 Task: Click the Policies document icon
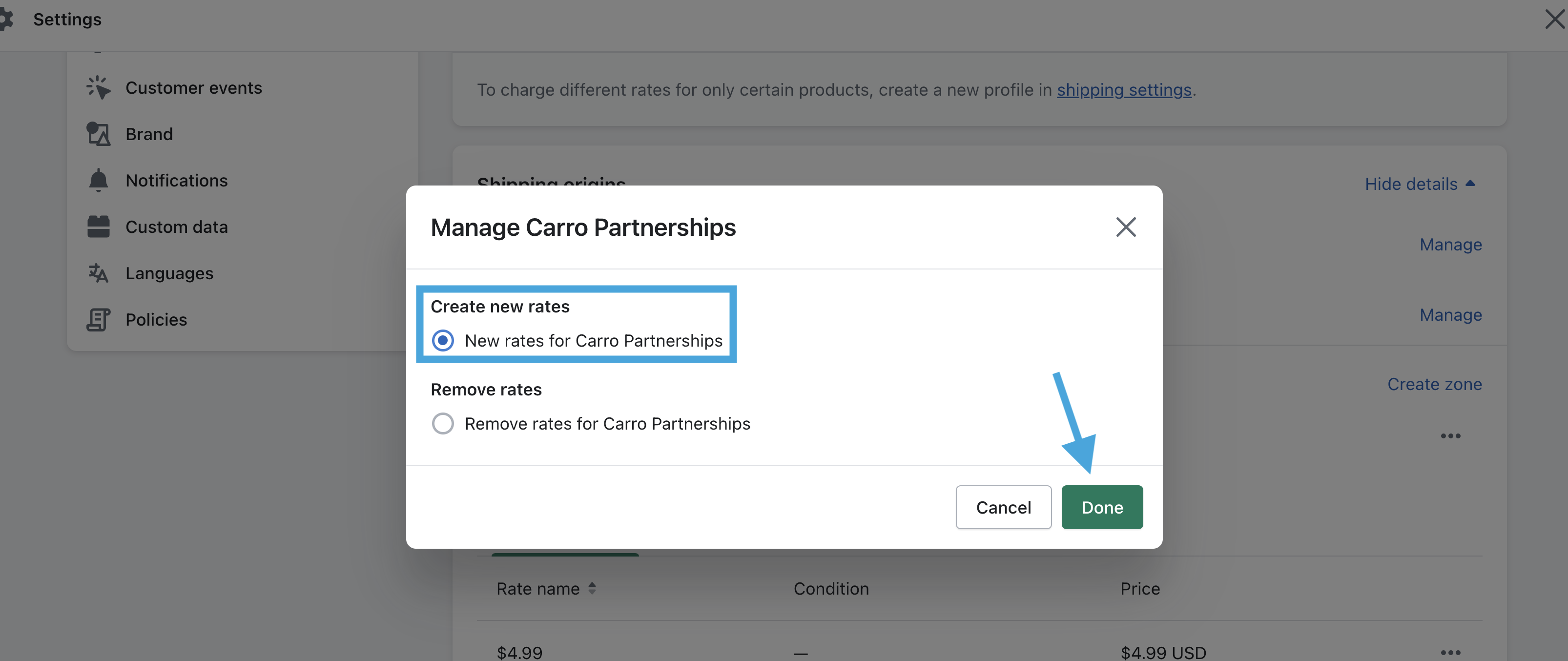click(98, 320)
